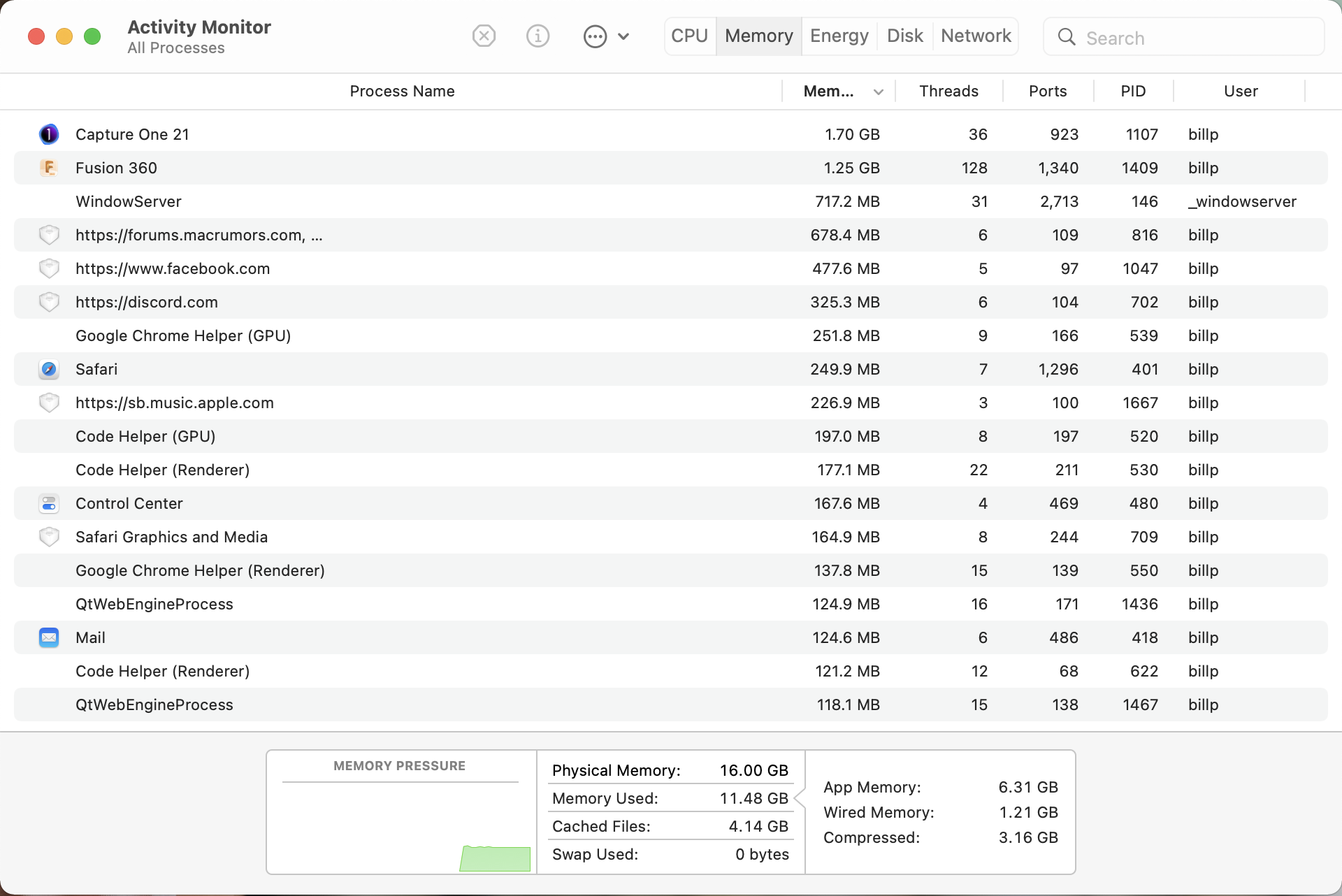Focus the Search input field
This screenshot has height=896, width=1342.
coord(1184,37)
